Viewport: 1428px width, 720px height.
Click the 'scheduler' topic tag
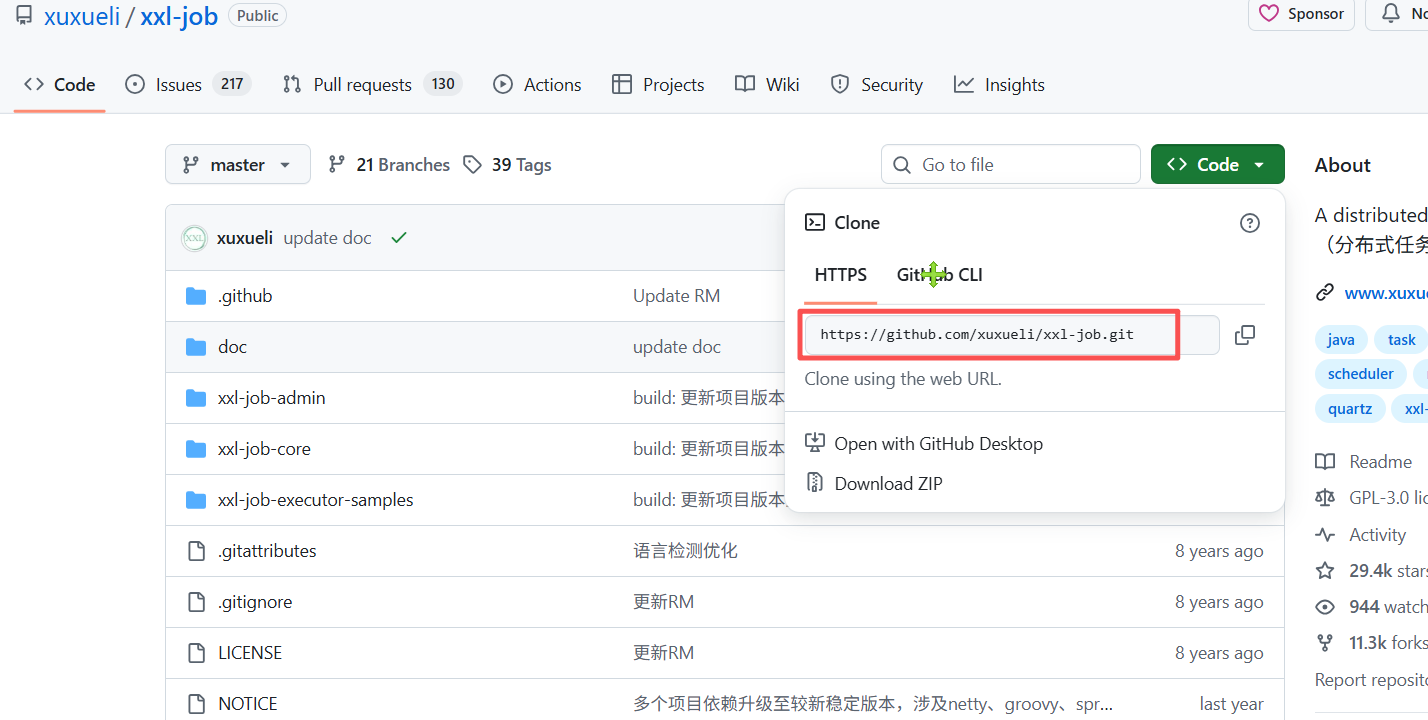1360,374
